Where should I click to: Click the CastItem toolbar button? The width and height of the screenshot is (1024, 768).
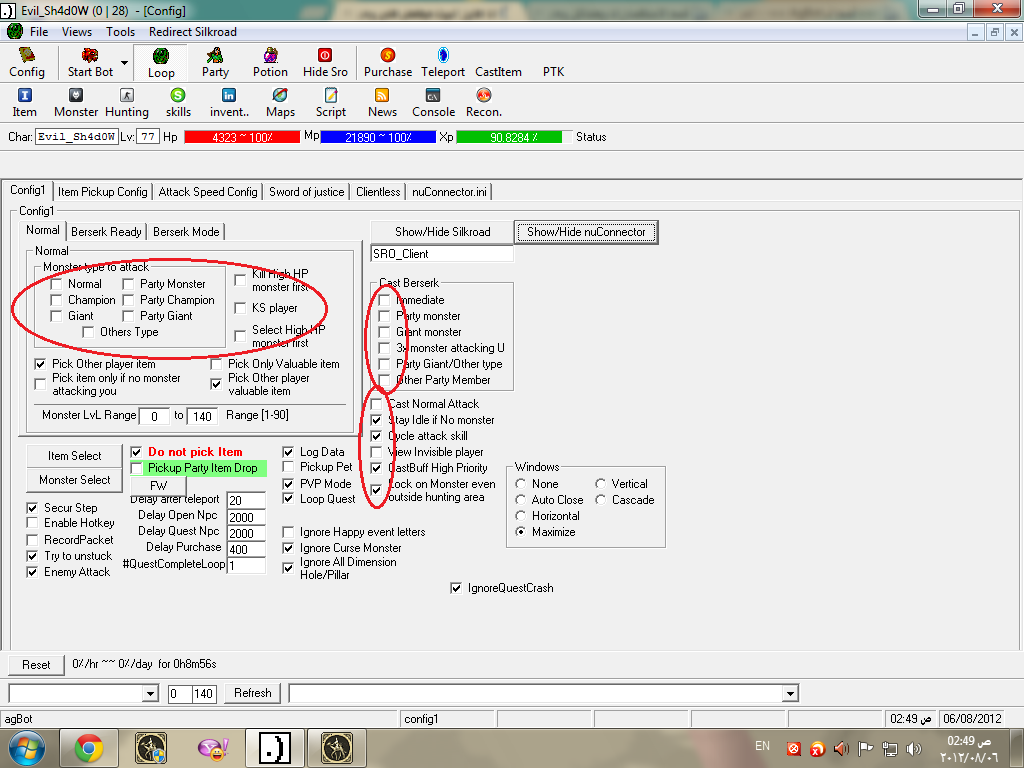pos(498,72)
